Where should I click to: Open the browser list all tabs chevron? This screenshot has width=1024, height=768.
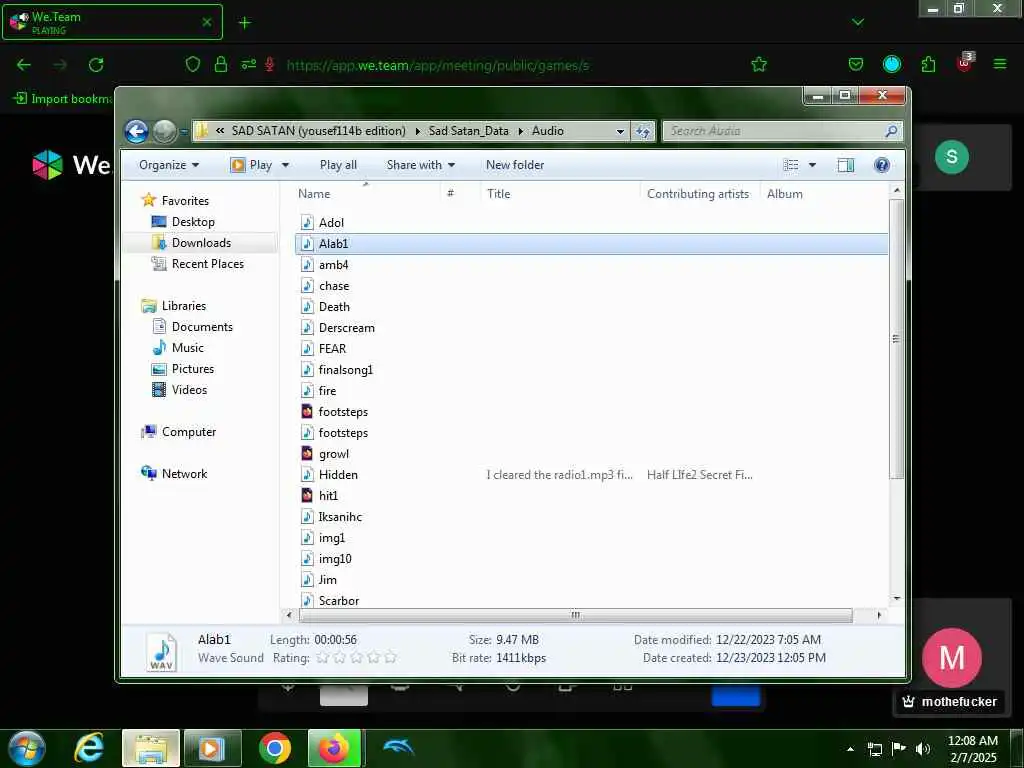pos(858,23)
